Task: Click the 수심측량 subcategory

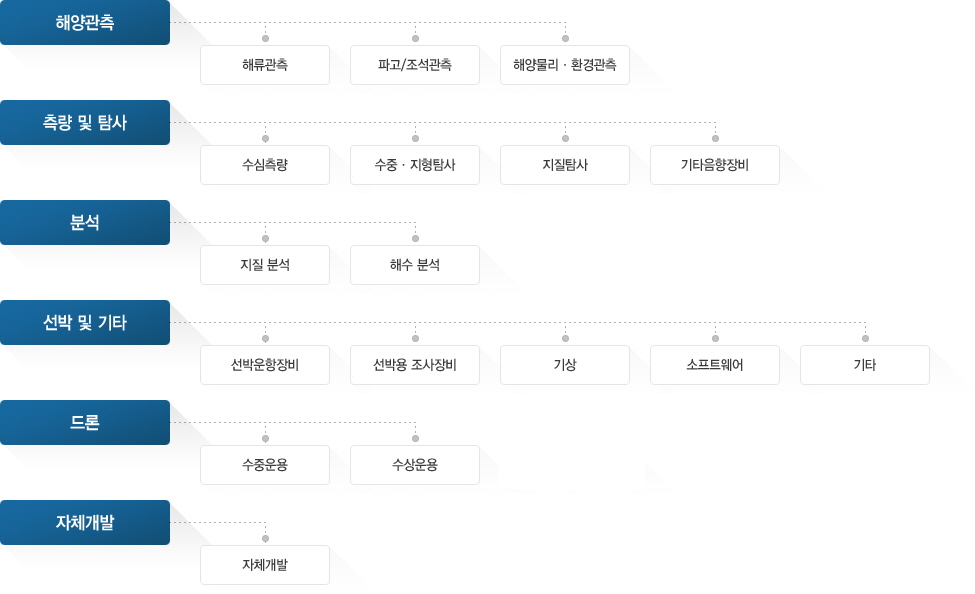Action: tap(265, 165)
